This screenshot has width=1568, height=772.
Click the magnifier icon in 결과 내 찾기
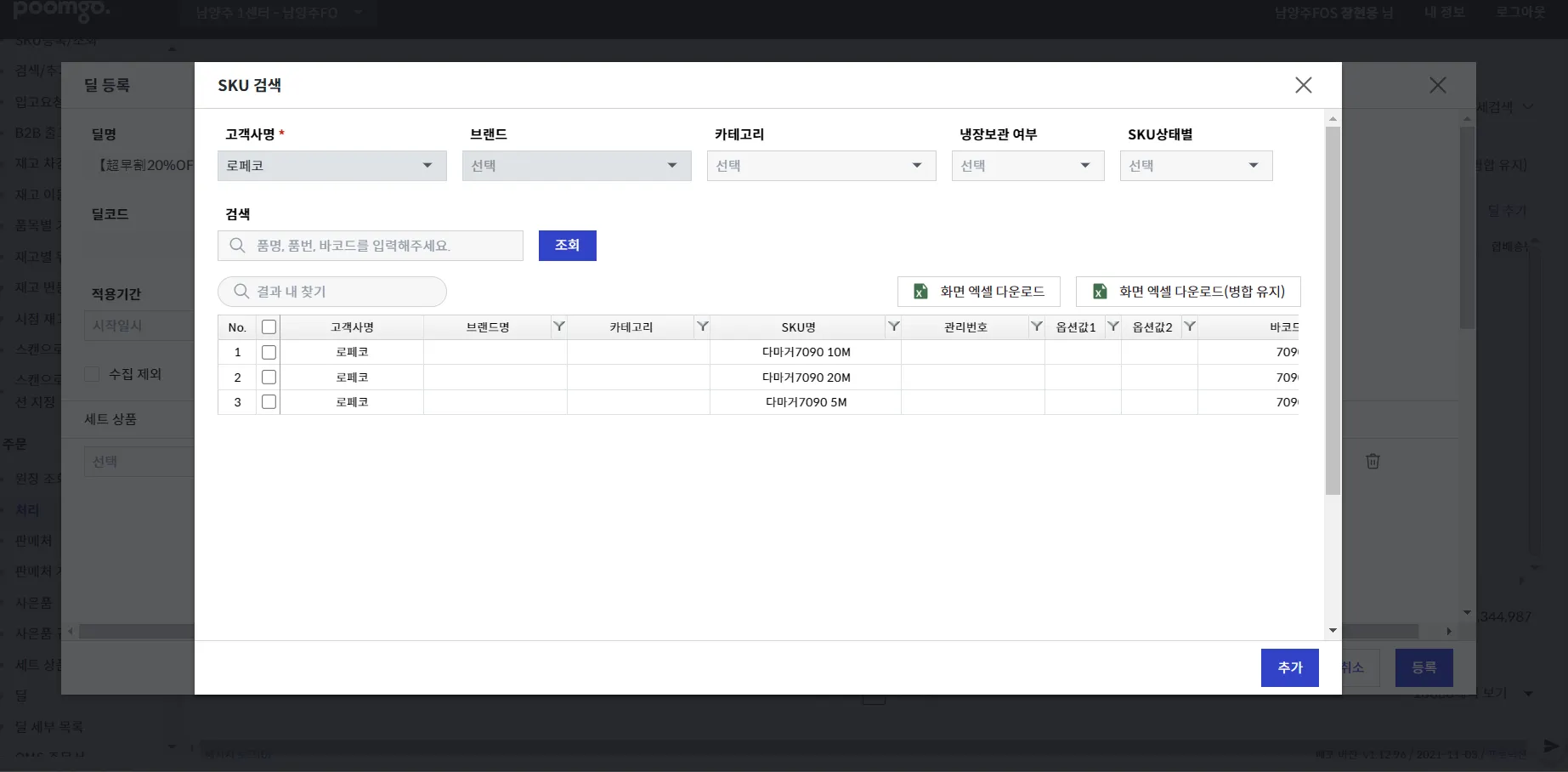click(241, 292)
